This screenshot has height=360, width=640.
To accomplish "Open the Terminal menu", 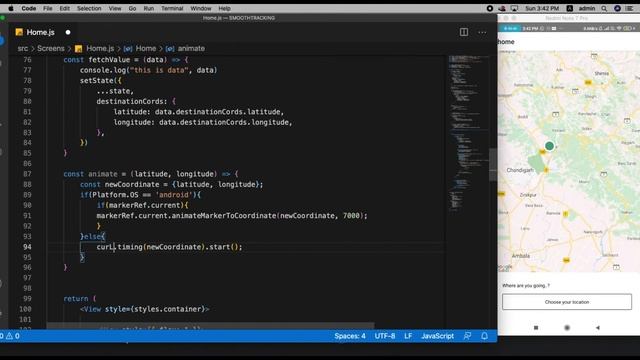I will 172,8.
